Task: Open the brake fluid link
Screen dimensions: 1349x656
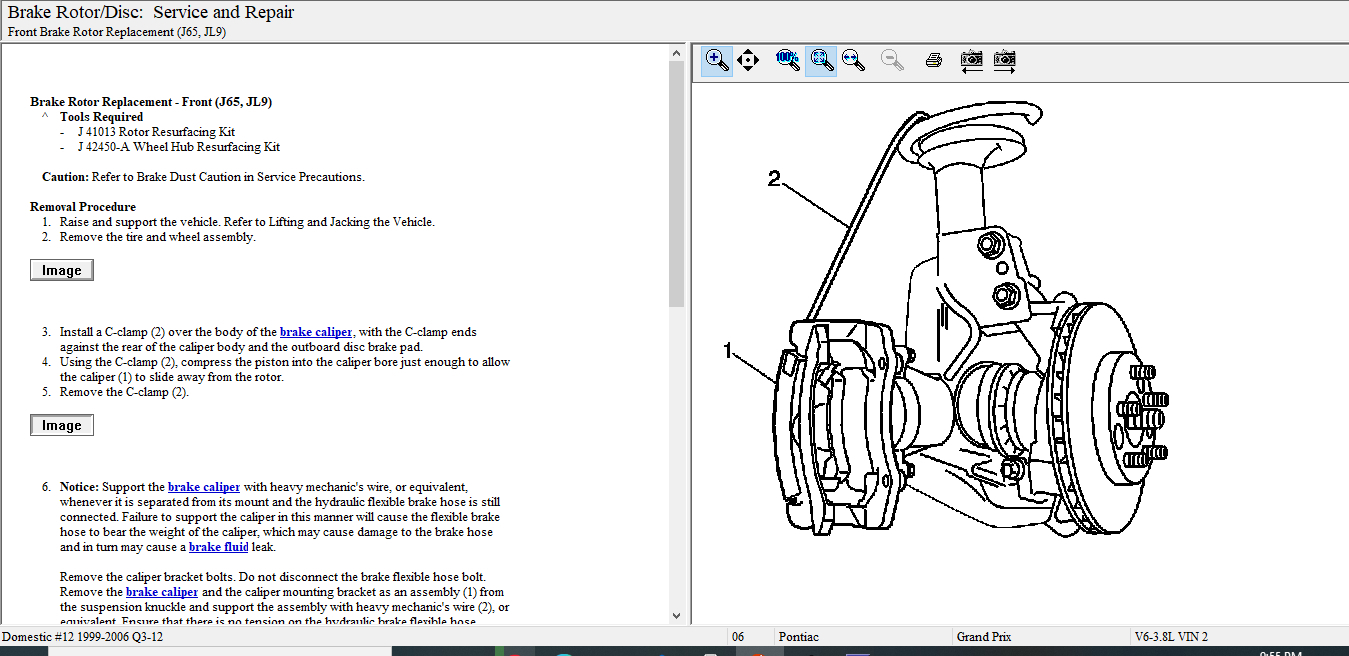Action: tap(218, 547)
